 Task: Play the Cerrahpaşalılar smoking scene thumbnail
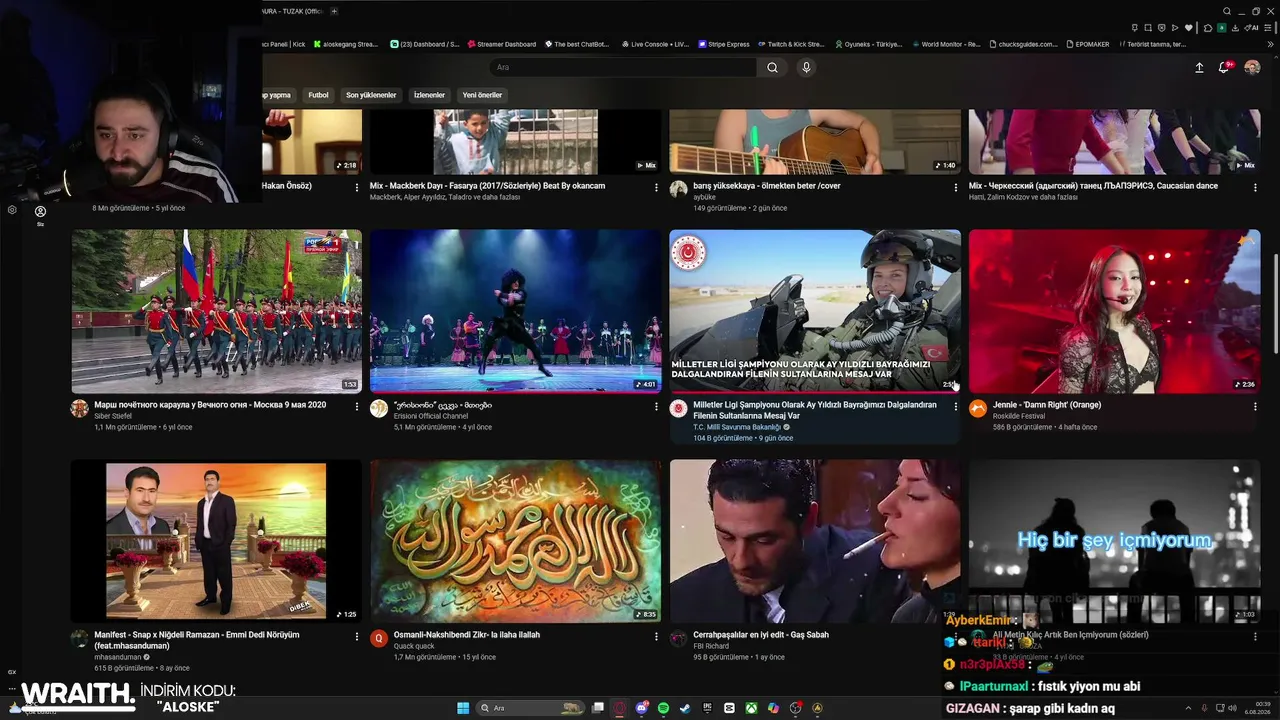[x=815, y=541]
